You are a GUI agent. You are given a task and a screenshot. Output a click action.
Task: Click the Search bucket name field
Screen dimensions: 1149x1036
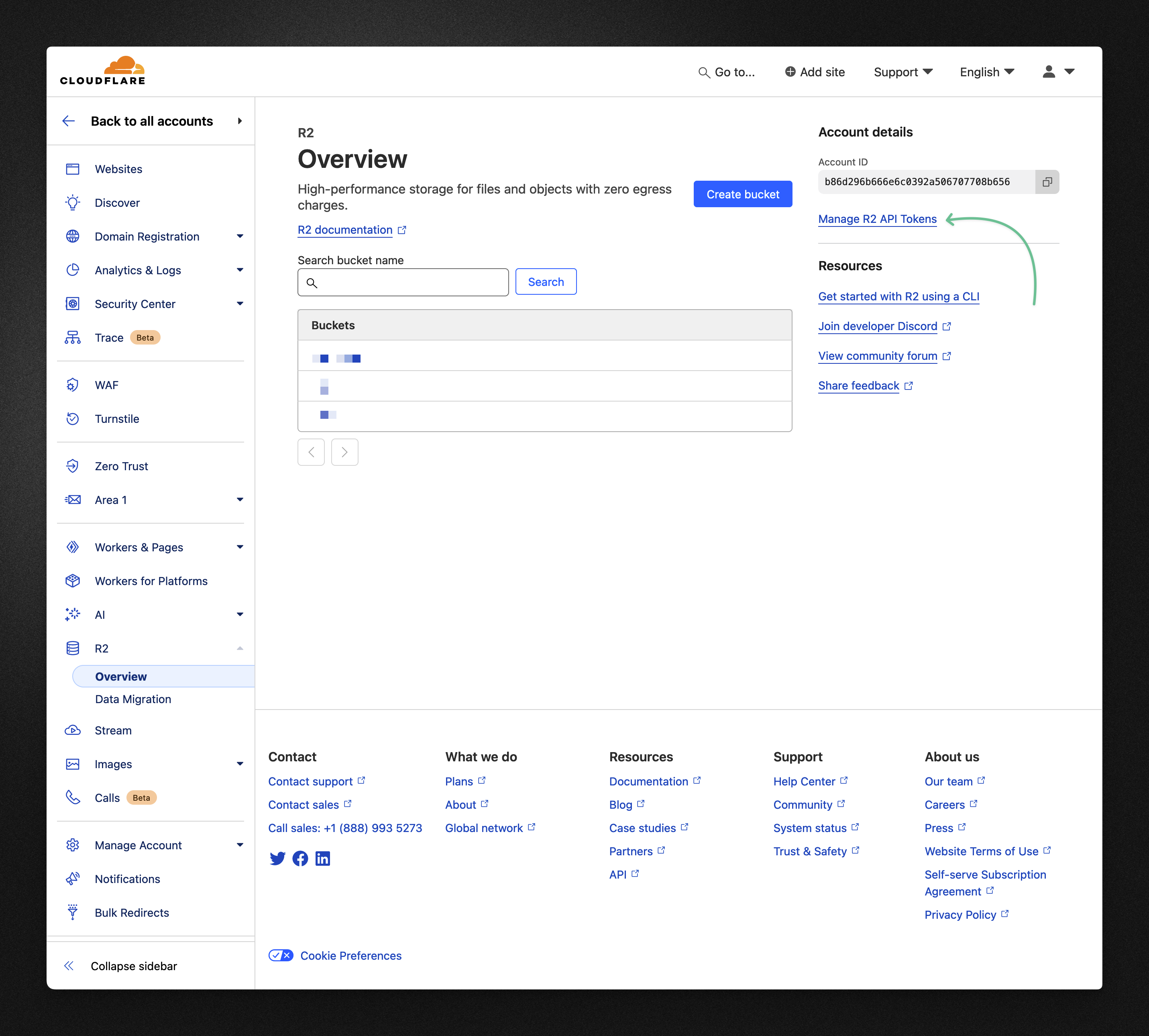(403, 282)
